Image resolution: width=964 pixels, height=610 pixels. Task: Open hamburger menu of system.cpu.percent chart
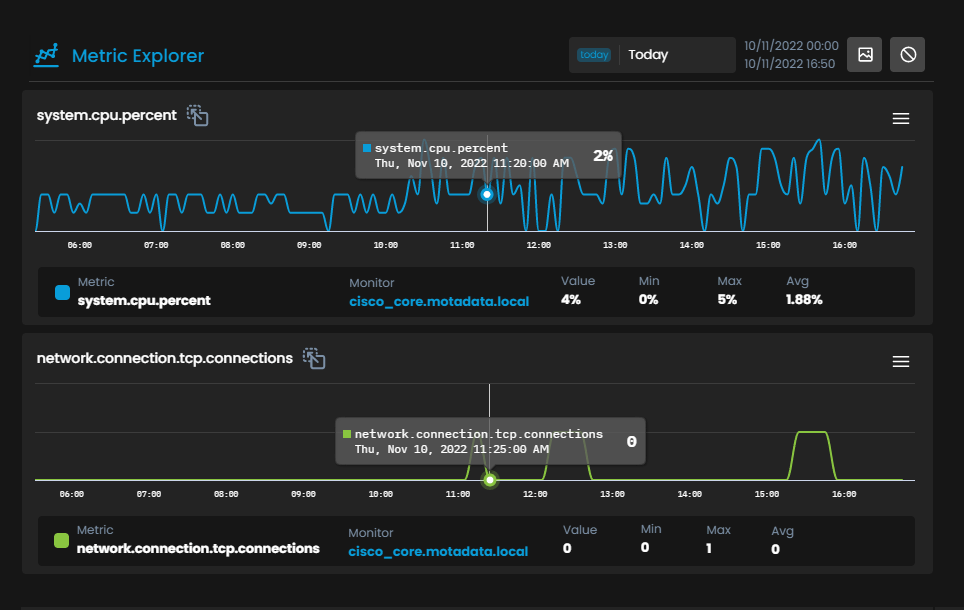click(x=901, y=119)
